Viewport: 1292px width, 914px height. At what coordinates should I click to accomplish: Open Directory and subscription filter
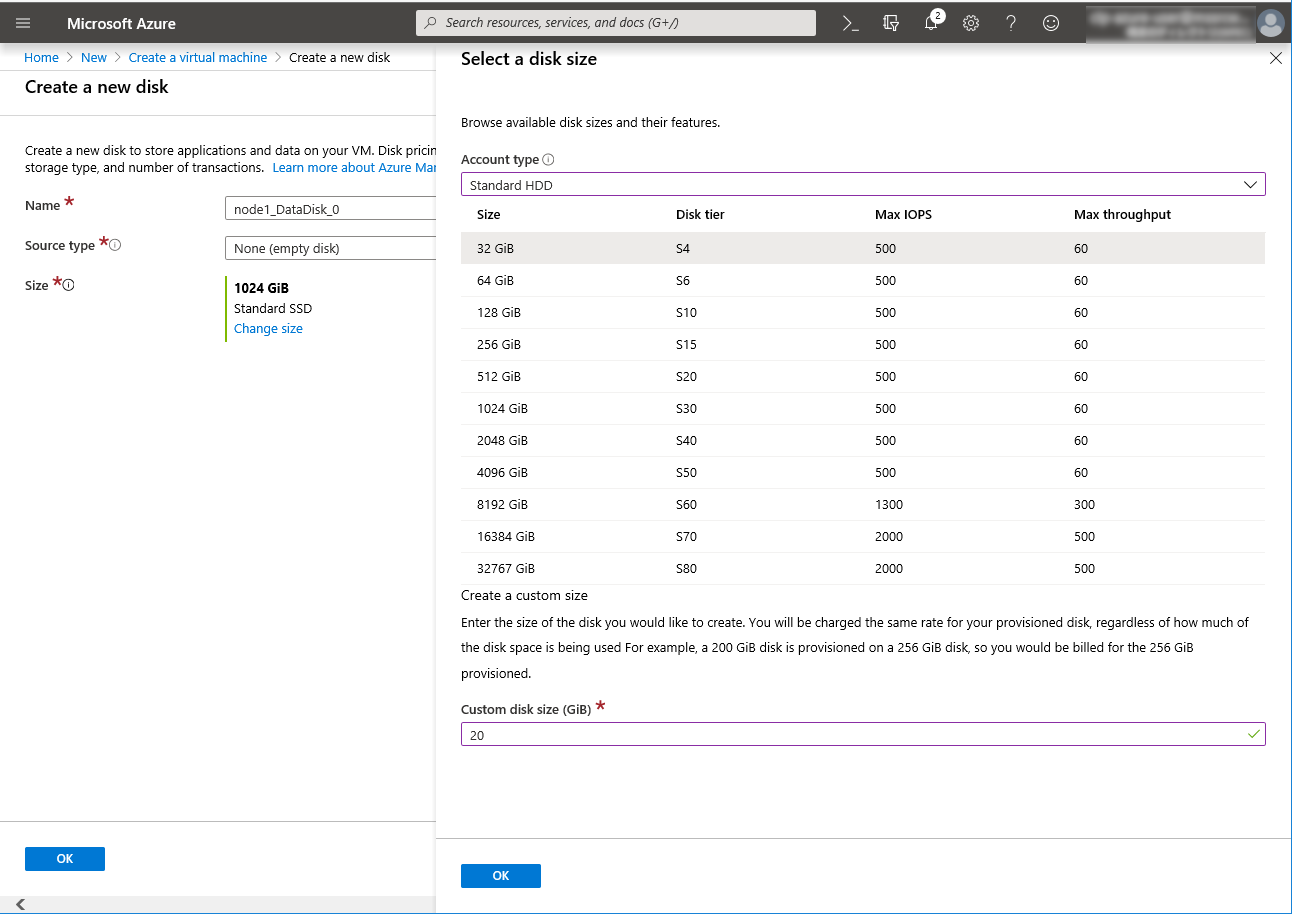point(891,23)
